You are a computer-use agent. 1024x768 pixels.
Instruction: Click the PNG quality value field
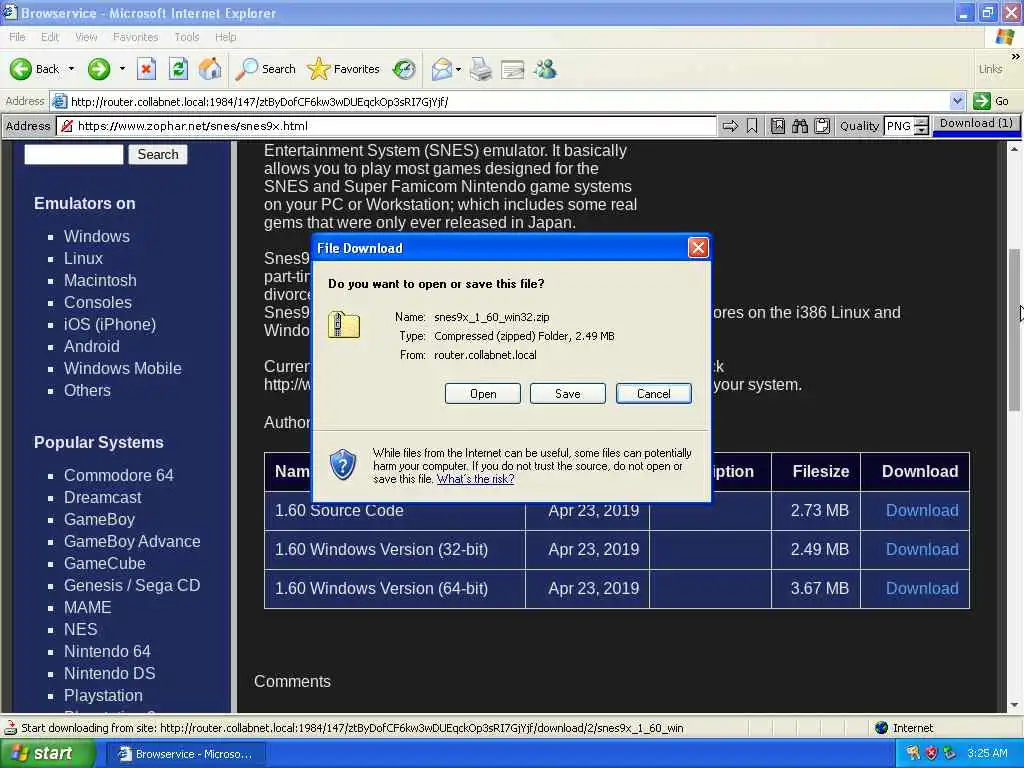899,126
